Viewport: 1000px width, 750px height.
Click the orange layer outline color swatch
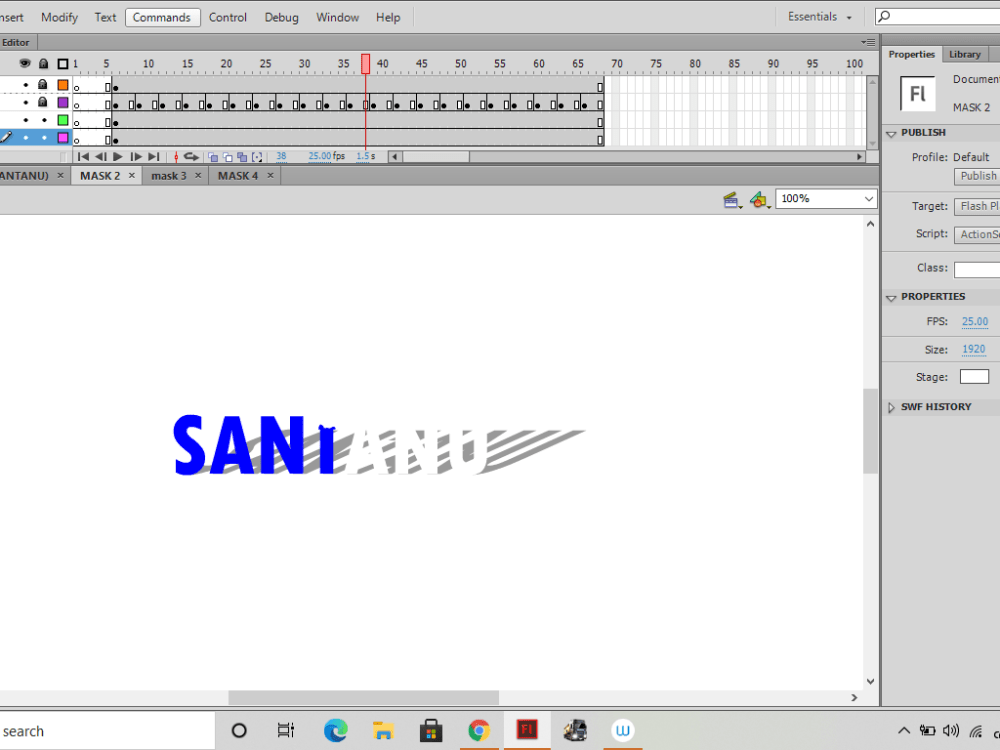point(62,85)
